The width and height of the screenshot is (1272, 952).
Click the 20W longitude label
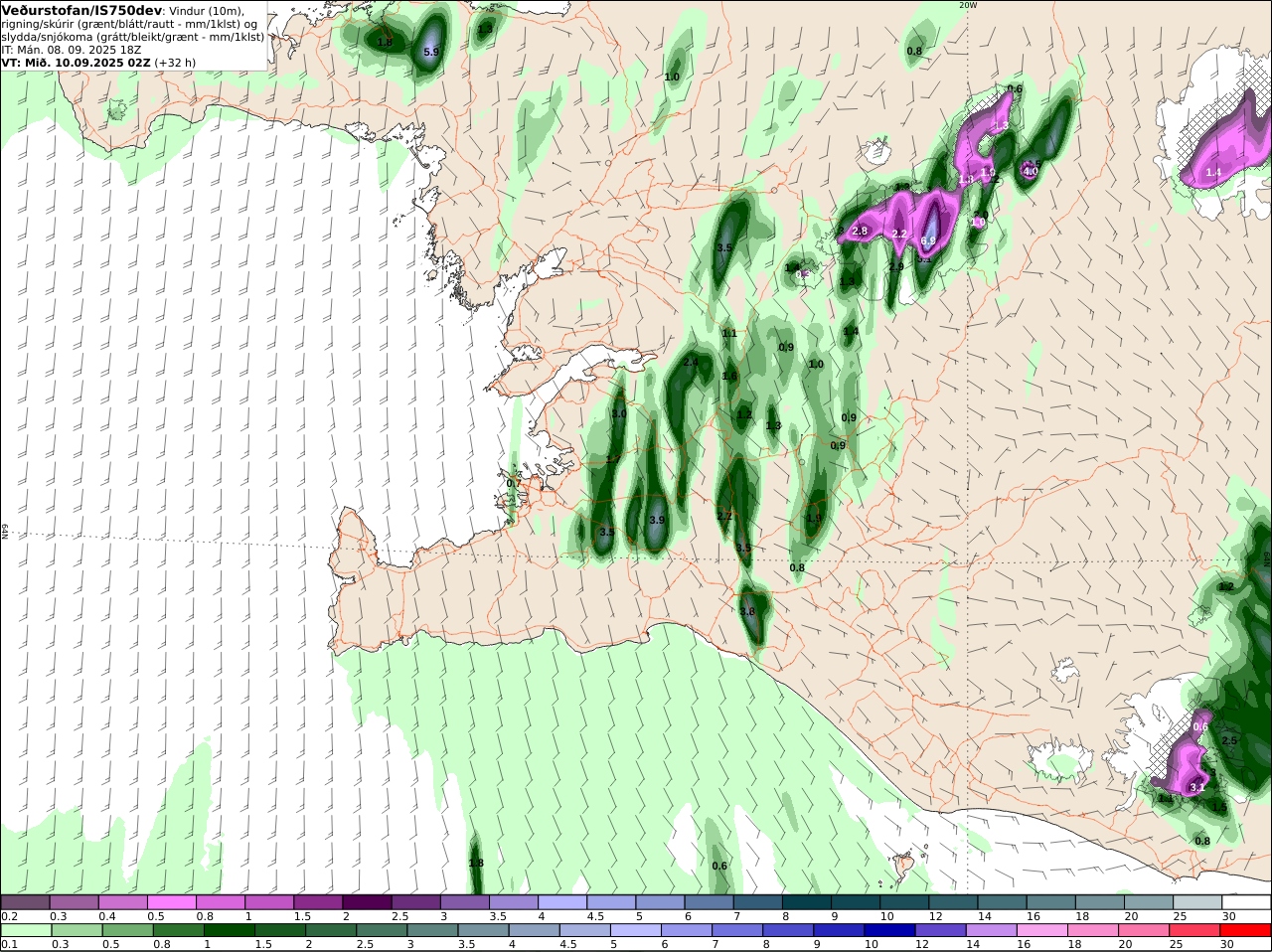[x=968, y=5]
